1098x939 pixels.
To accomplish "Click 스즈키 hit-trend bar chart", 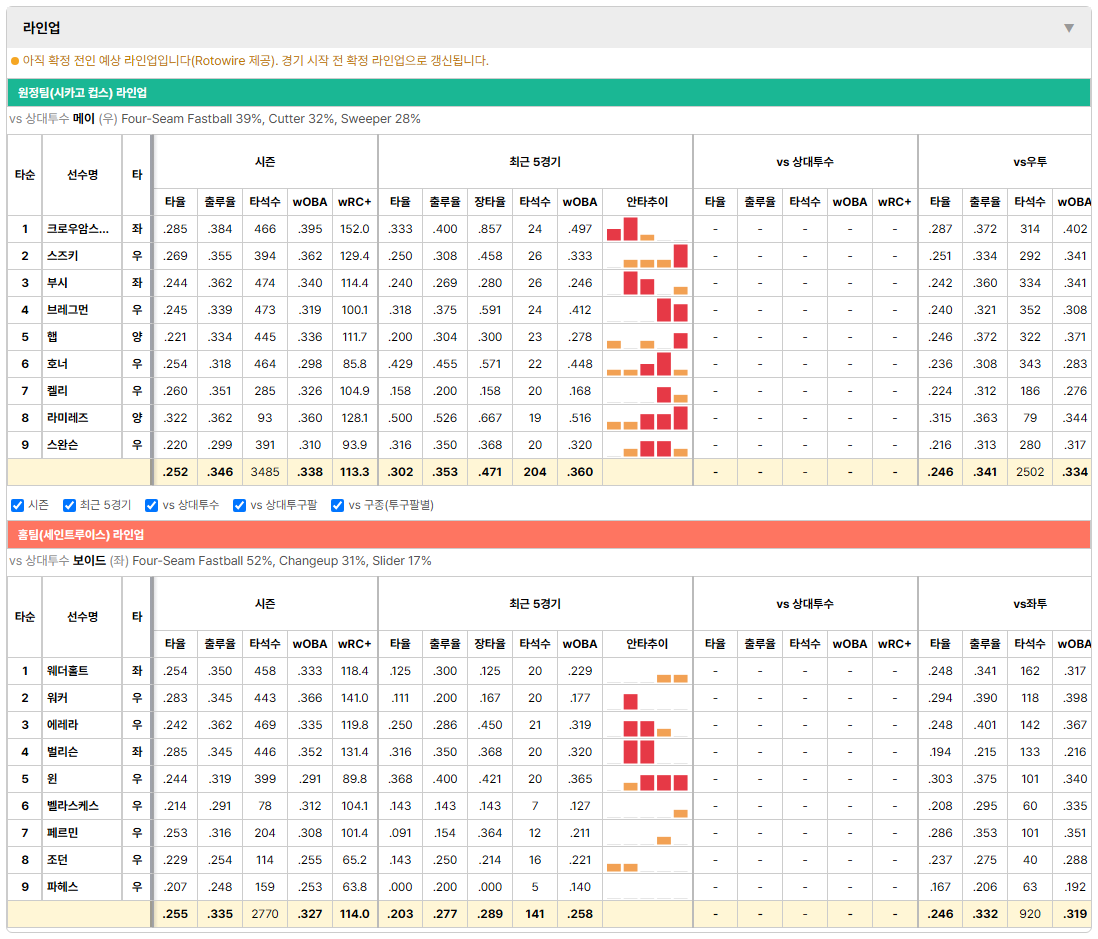I will point(647,256).
